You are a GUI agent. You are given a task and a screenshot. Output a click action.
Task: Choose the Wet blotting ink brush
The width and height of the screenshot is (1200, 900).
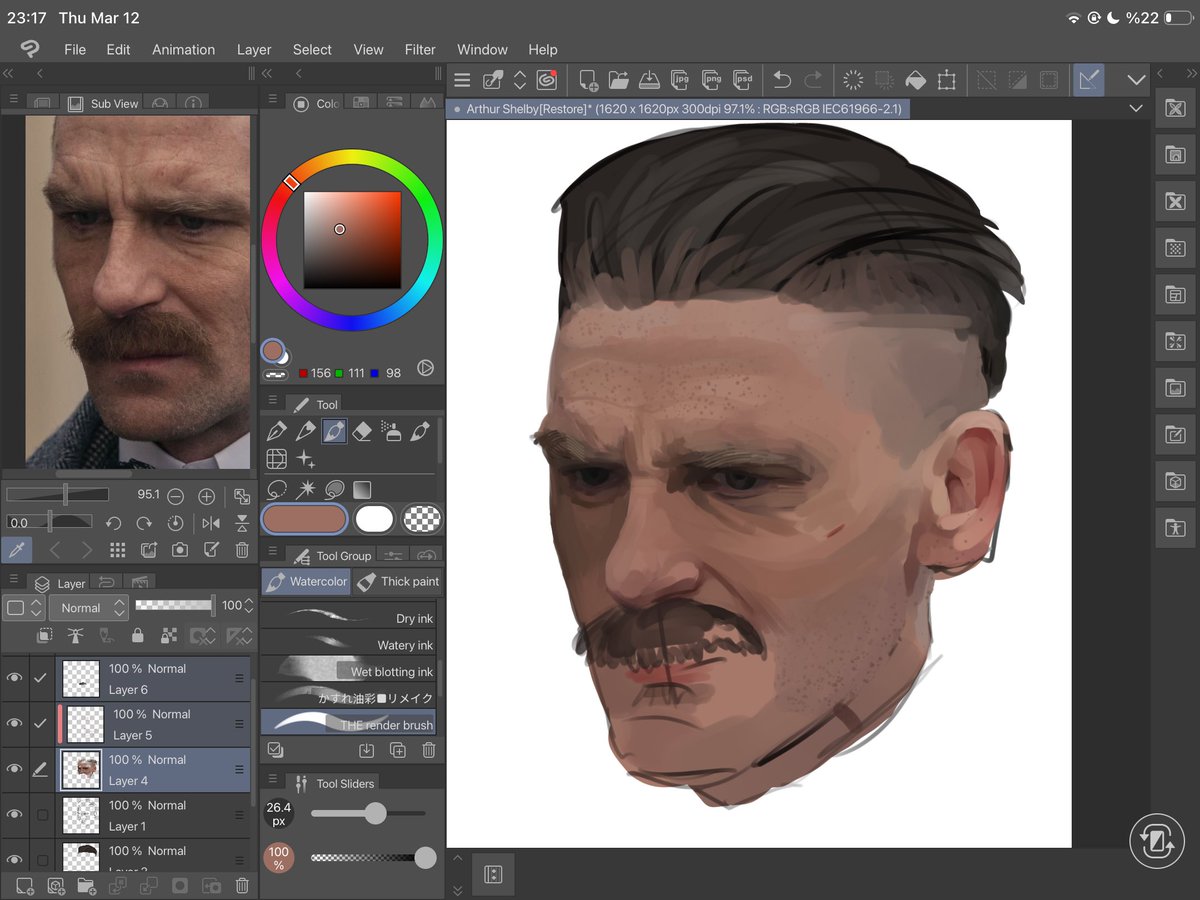point(348,671)
